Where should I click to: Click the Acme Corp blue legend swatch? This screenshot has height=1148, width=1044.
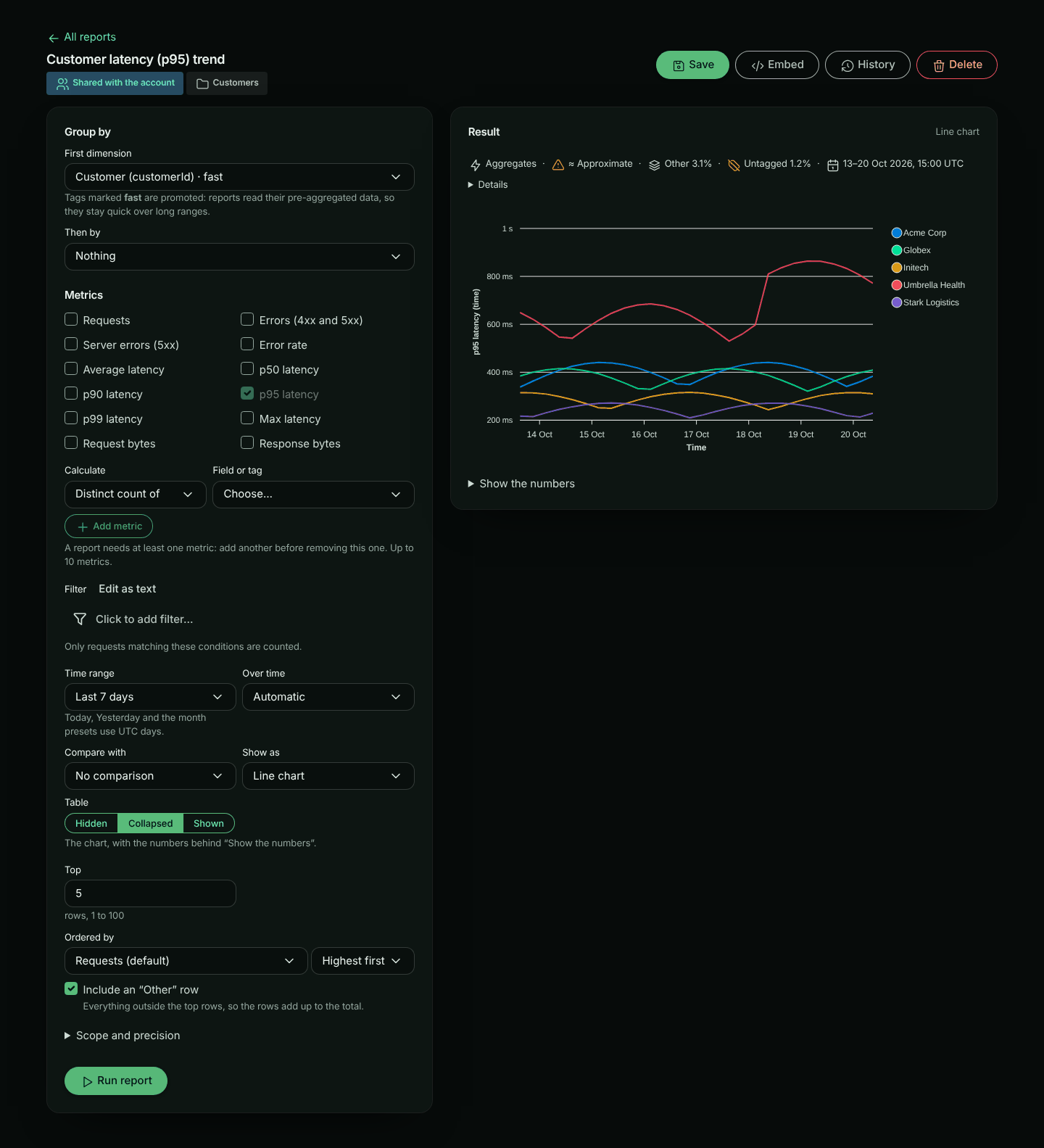pyautogui.click(x=897, y=233)
